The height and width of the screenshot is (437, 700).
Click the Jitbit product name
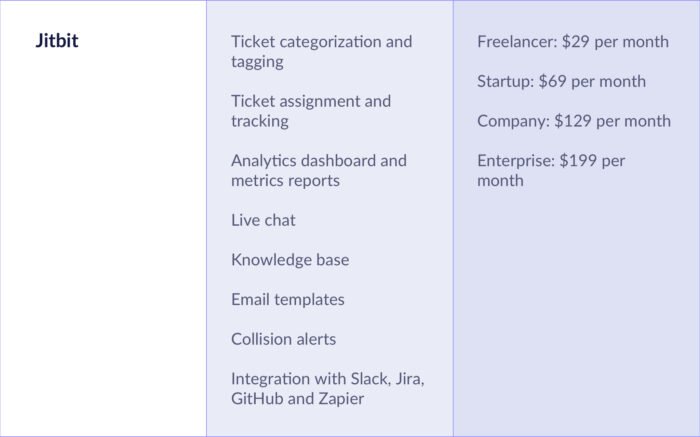[56, 42]
